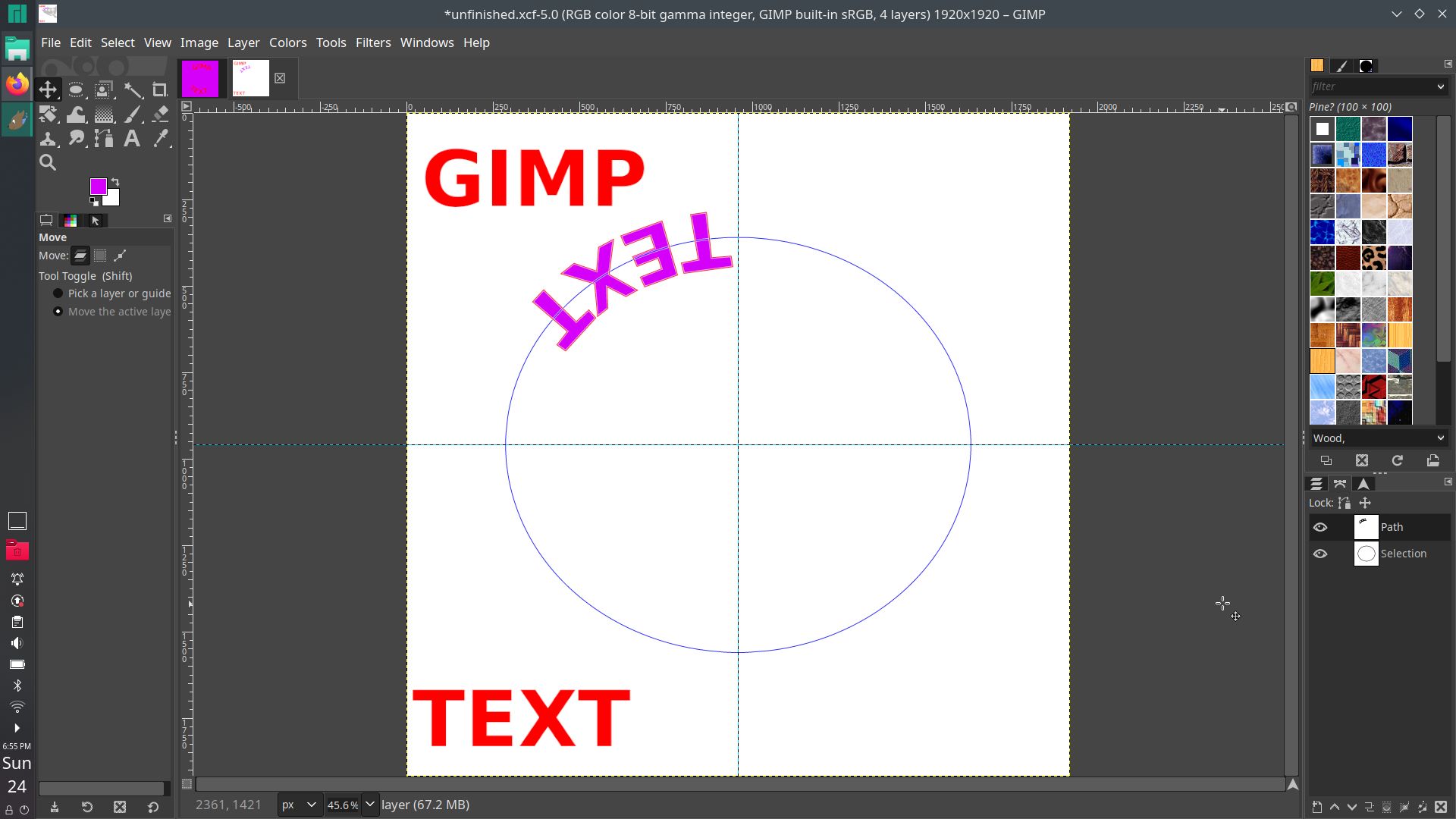Open Firefox from the side panel

click(17, 83)
